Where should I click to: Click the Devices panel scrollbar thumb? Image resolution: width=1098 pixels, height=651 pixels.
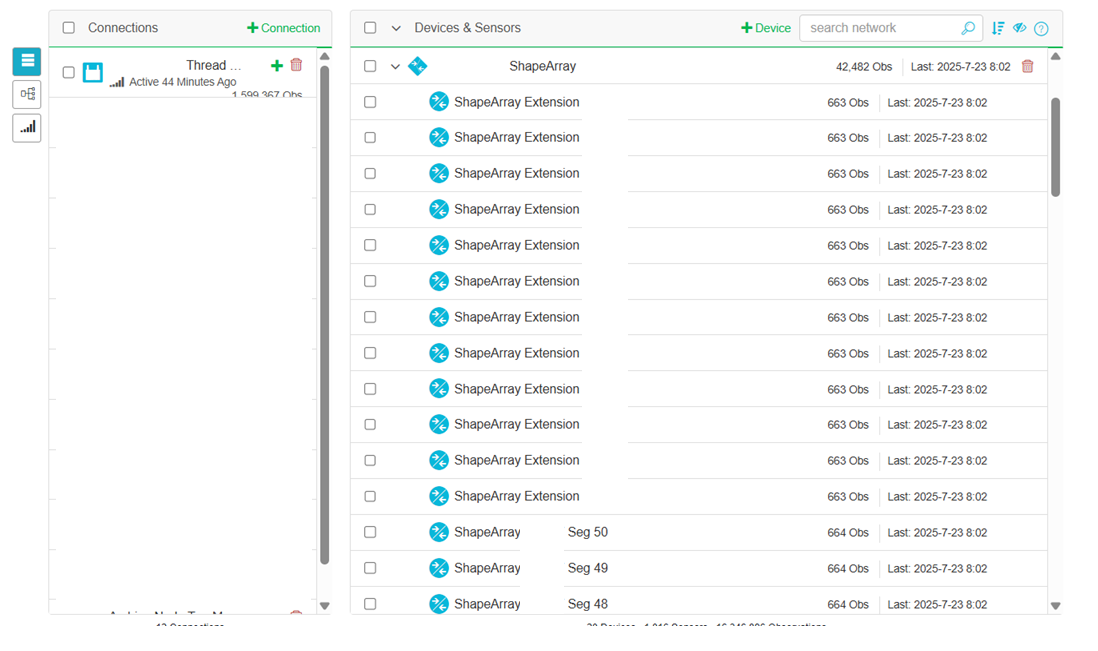coord(1055,147)
